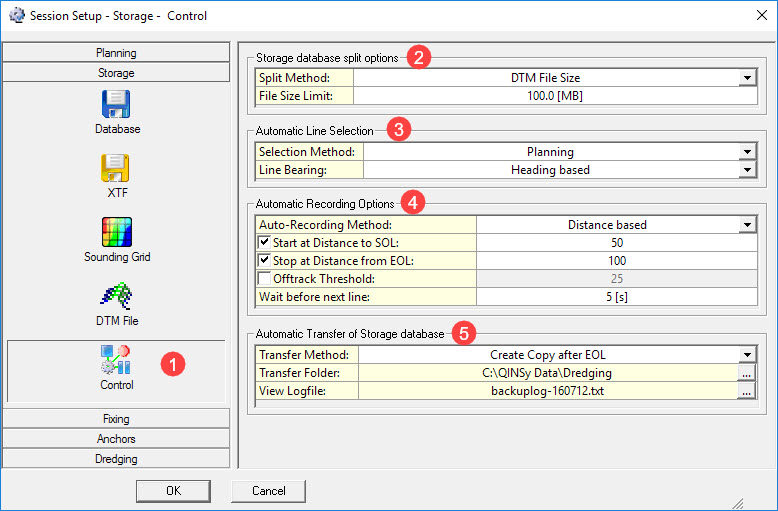Browse for the Transfer Folder path
778x511 pixels.
[x=746, y=373]
